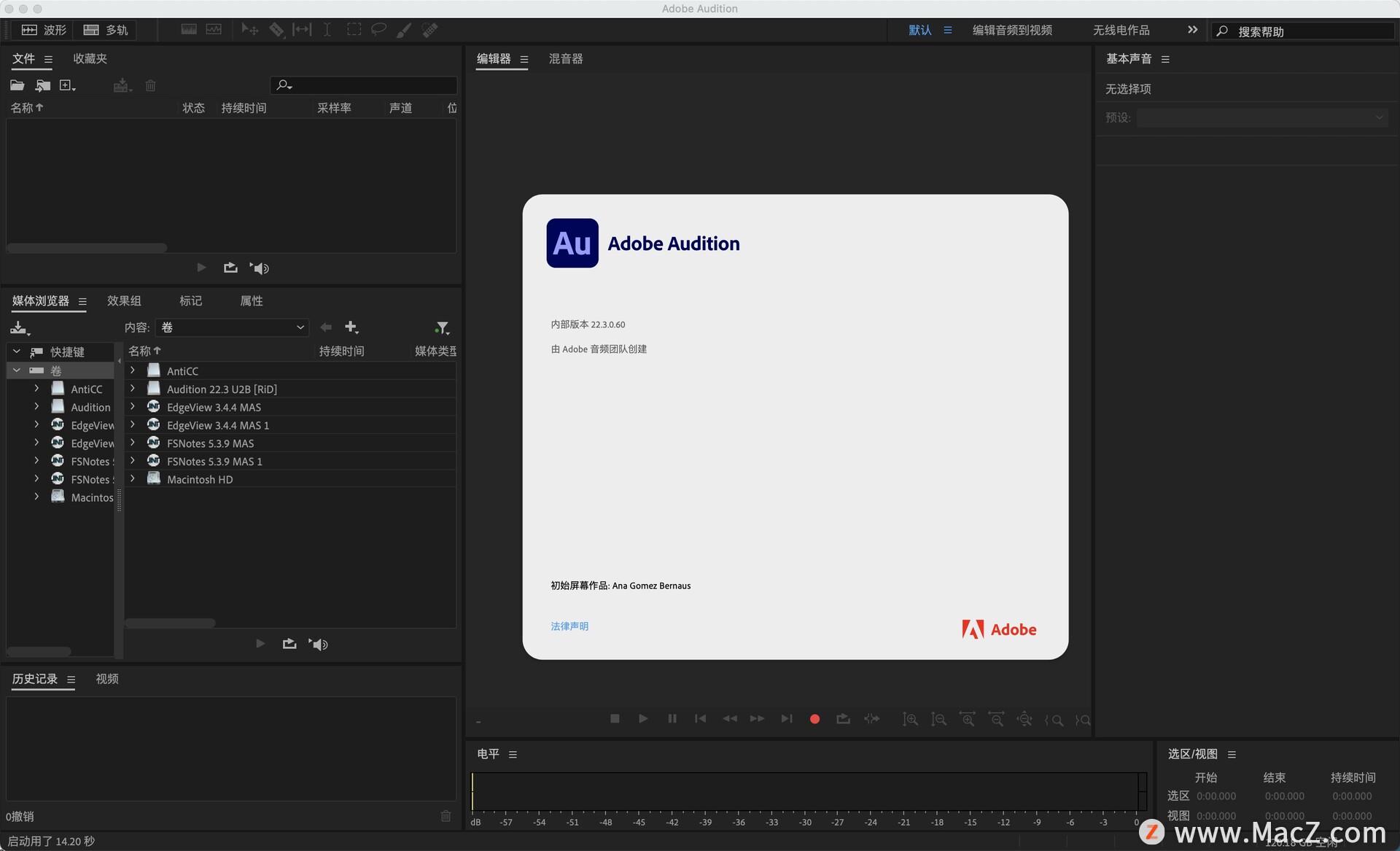Switch to the Properties (属性) tab
The width and height of the screenshot is (1400, 851).
[252, 300]
